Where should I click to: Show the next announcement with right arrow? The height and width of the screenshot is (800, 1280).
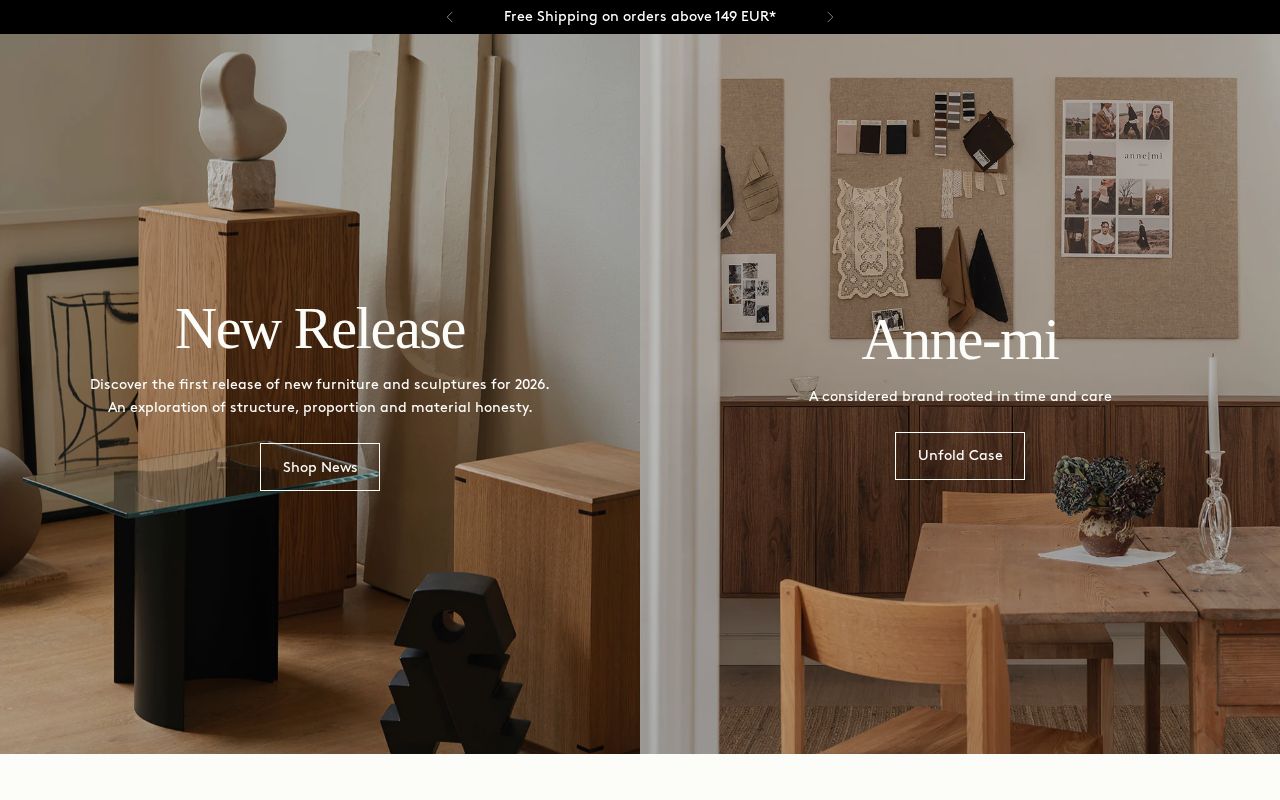pyautogui.click(x=830, y=17)
